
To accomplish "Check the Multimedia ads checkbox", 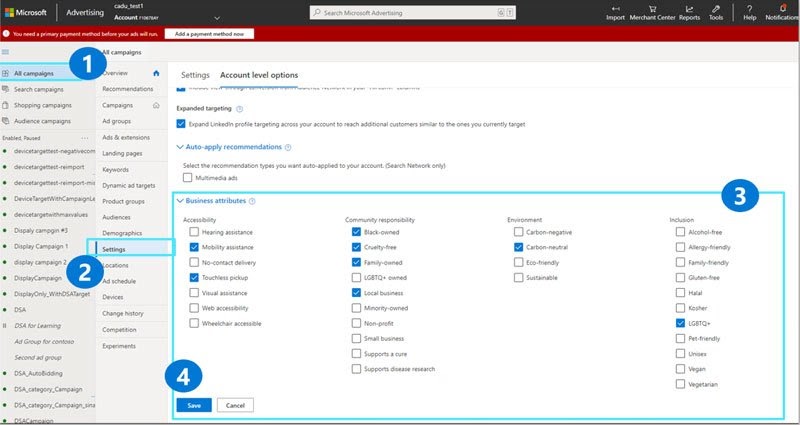I will (188, 178).
